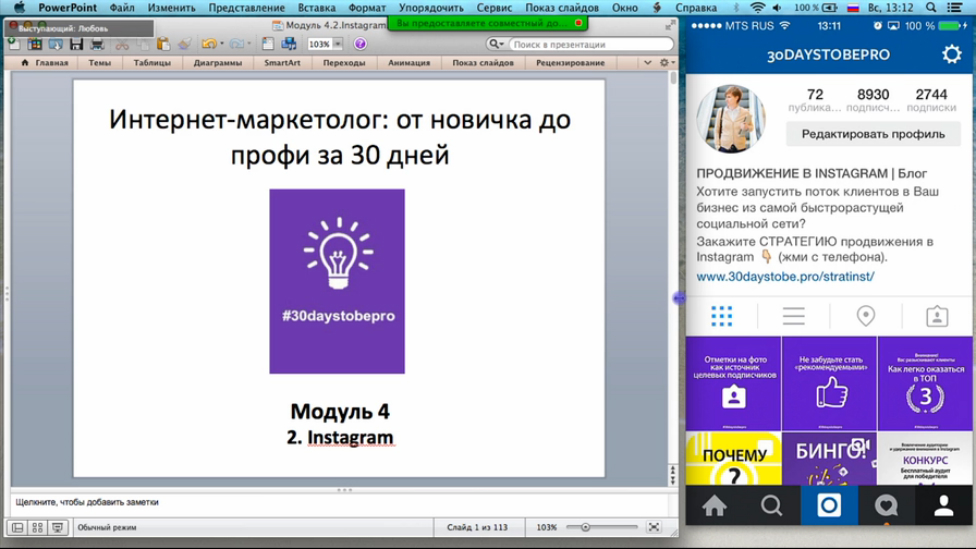976x549 pixels.
Task: Click the Redo arrow icon
Action: coord(236,44)
